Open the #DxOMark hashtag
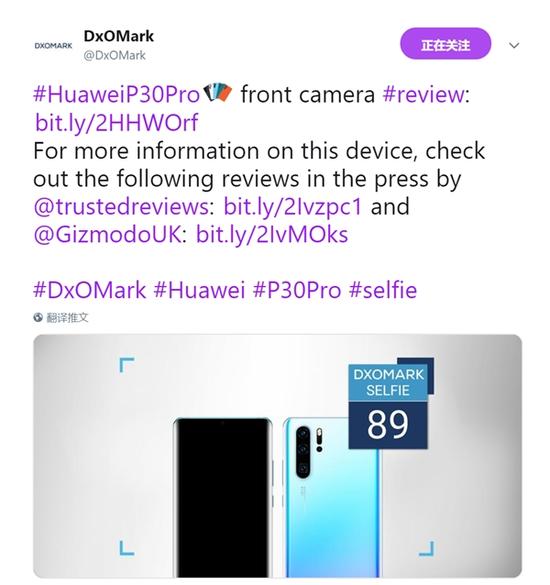 point(90,290)
